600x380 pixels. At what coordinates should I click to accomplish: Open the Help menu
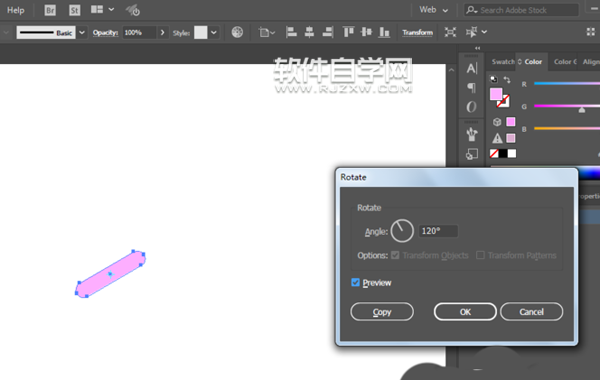tap(16, 10)
